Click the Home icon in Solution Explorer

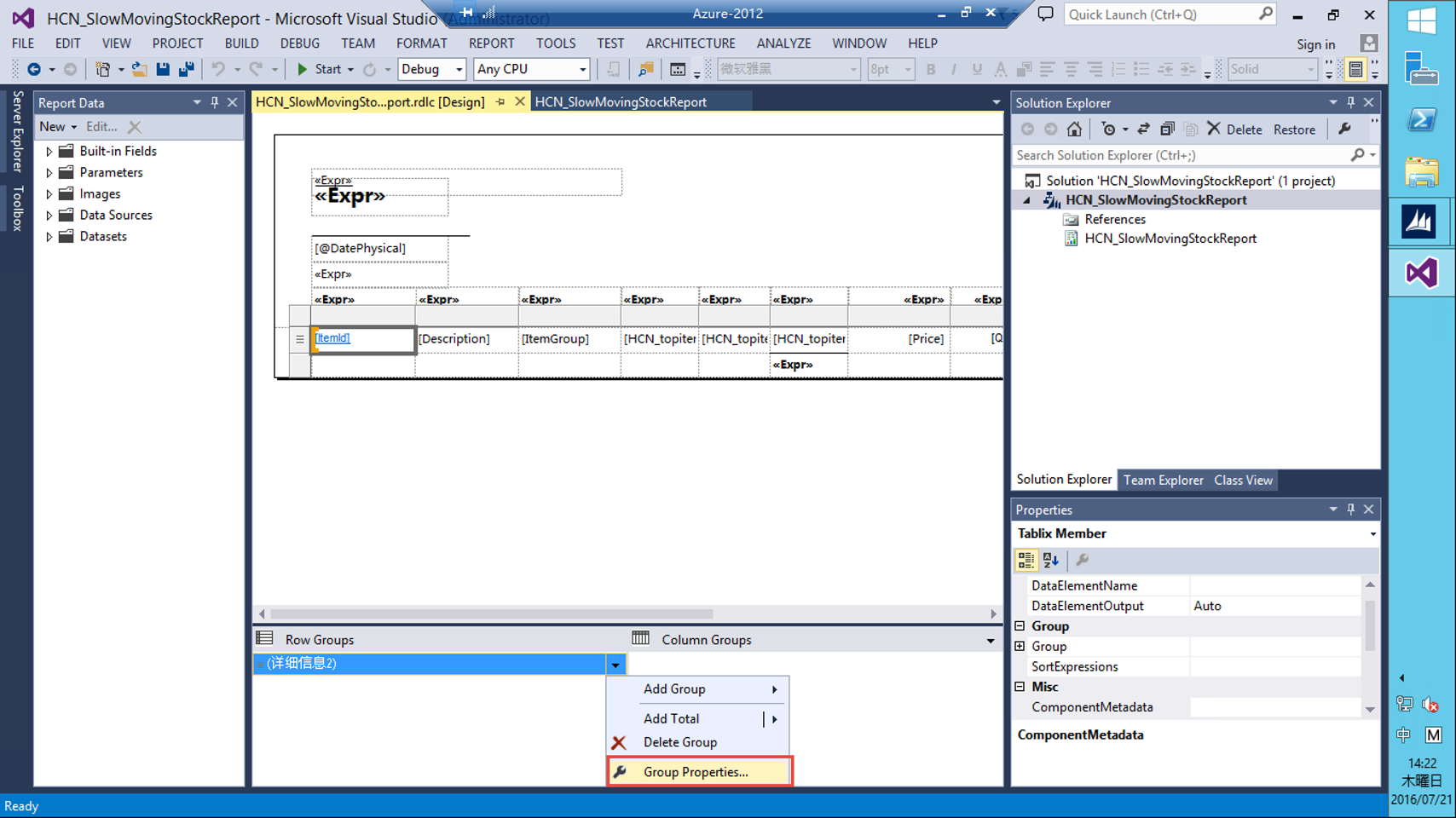[1074, 130]
